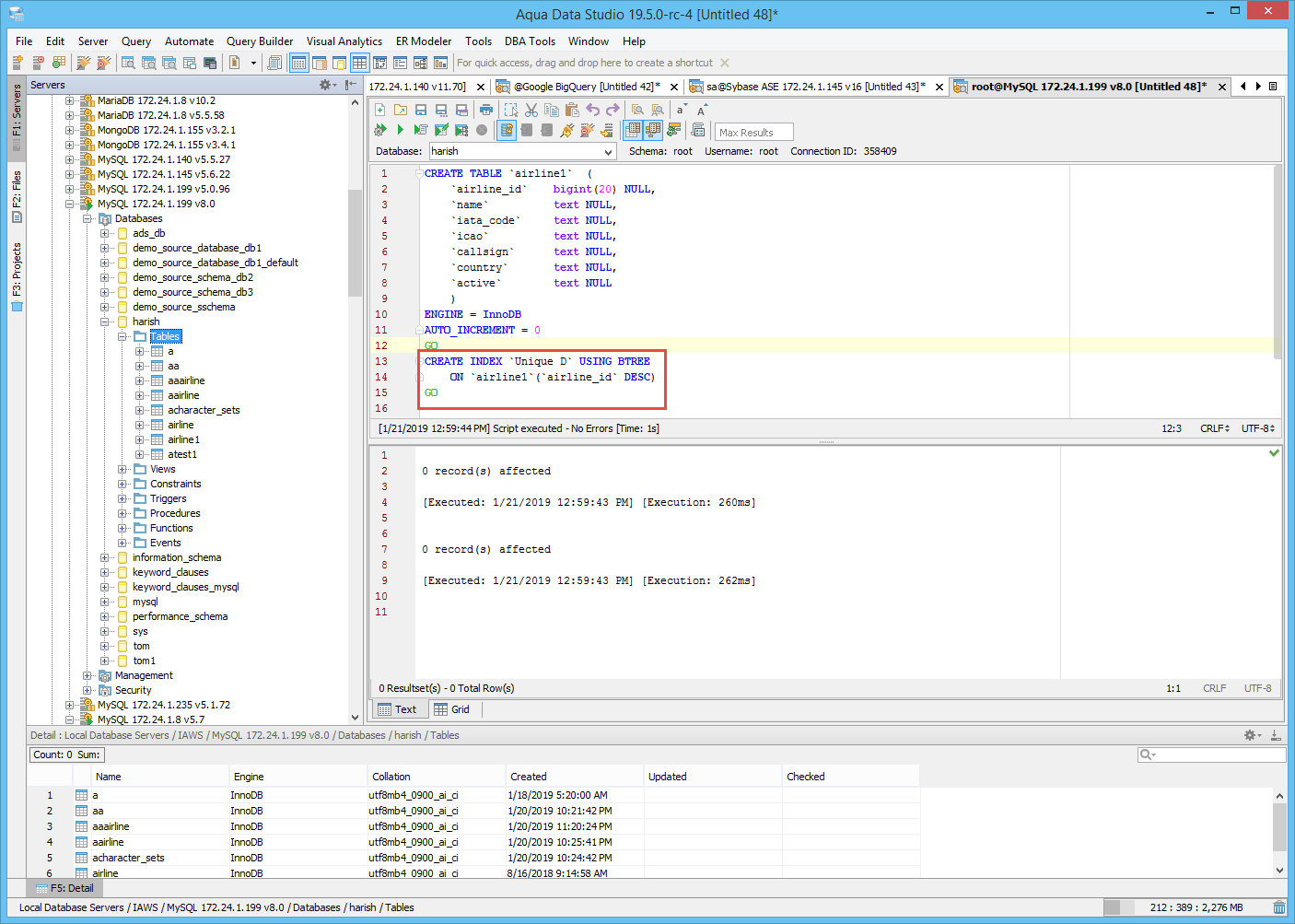Image resolution: width=1295 pixels, height=924 pixels.
Task: Collapse the harish database node
Action: click(105, 322)
